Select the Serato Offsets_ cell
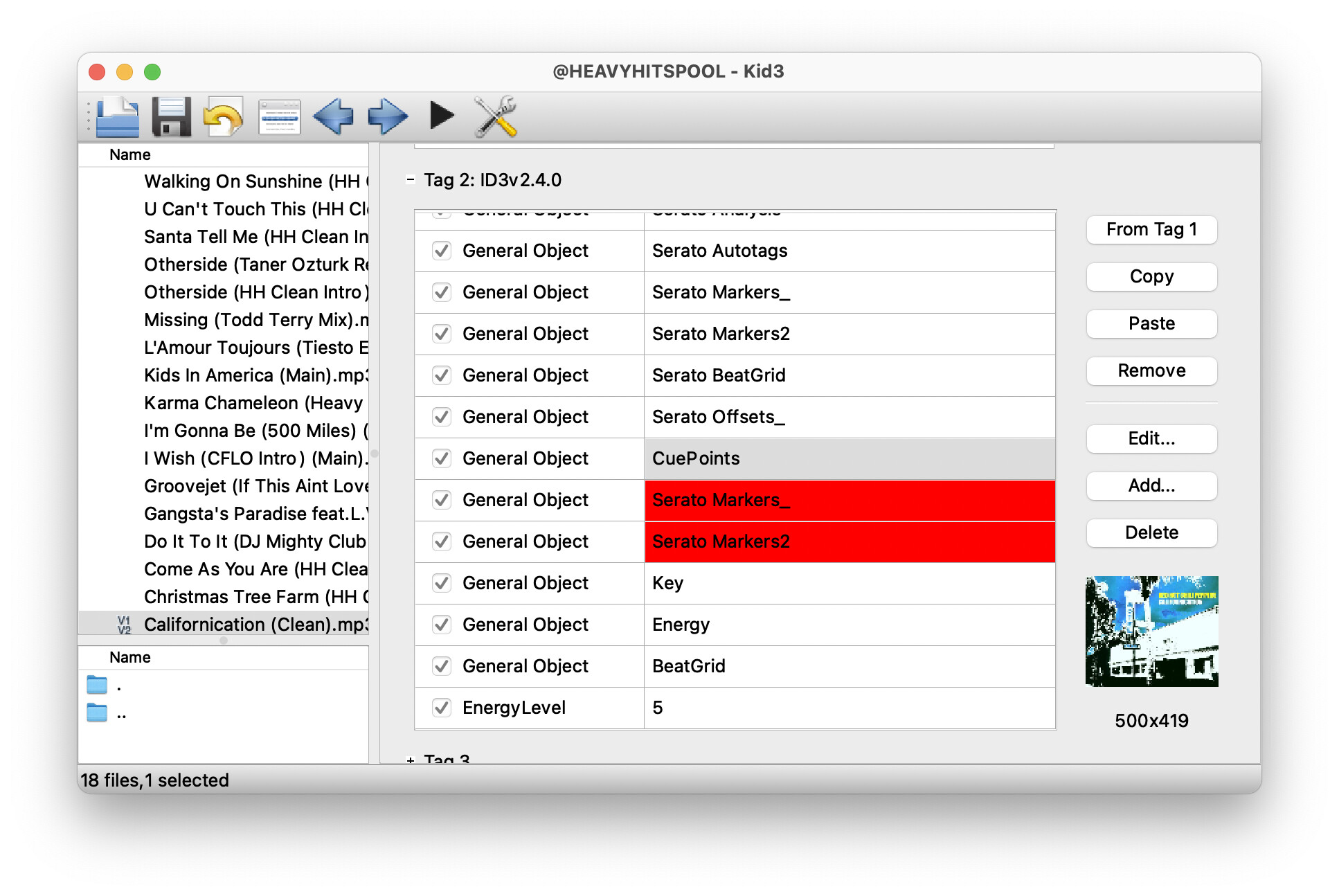This screenshot has width=1339, height=896. (850, 417)
